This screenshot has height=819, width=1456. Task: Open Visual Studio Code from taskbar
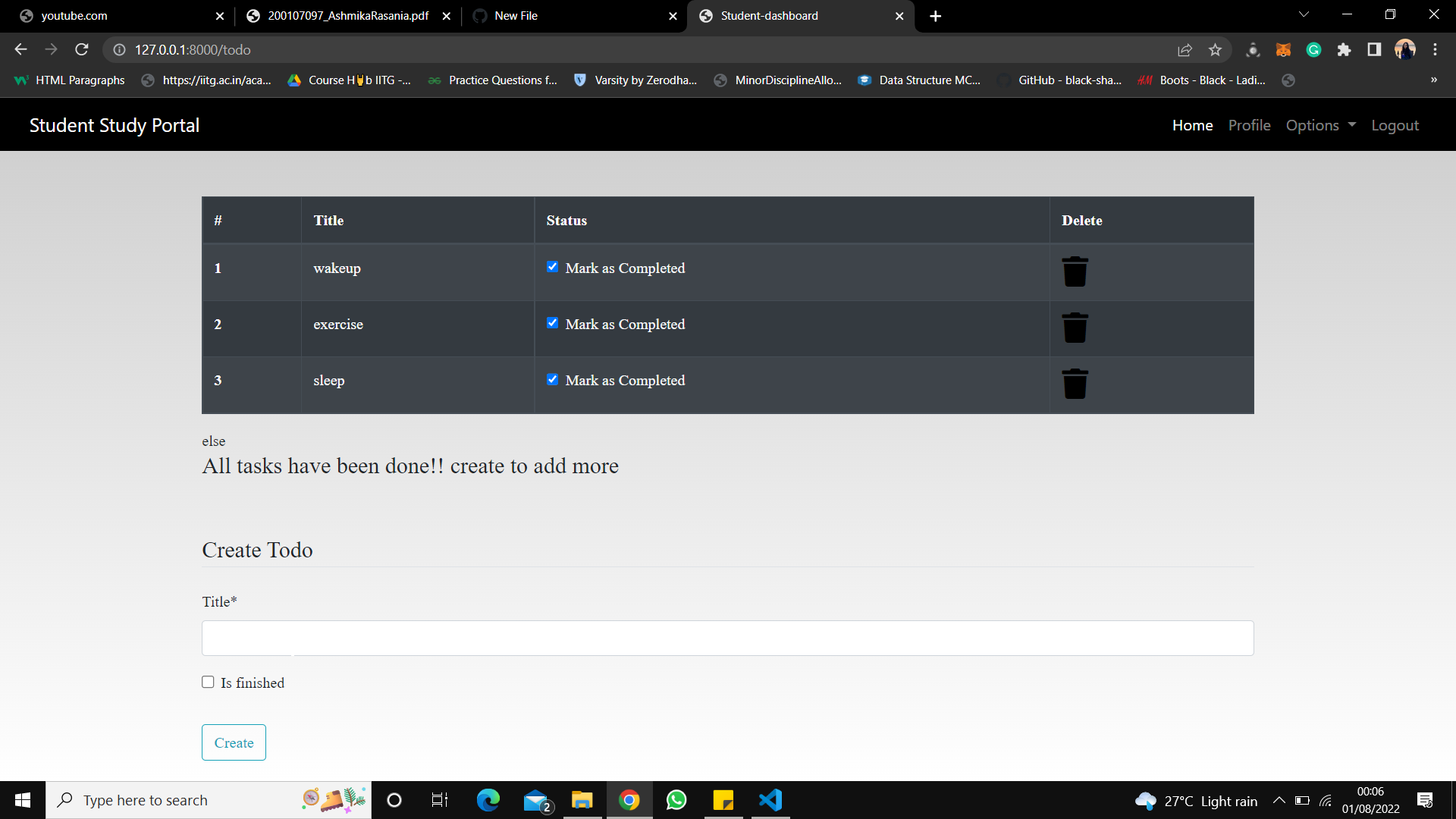pos(770,800)
